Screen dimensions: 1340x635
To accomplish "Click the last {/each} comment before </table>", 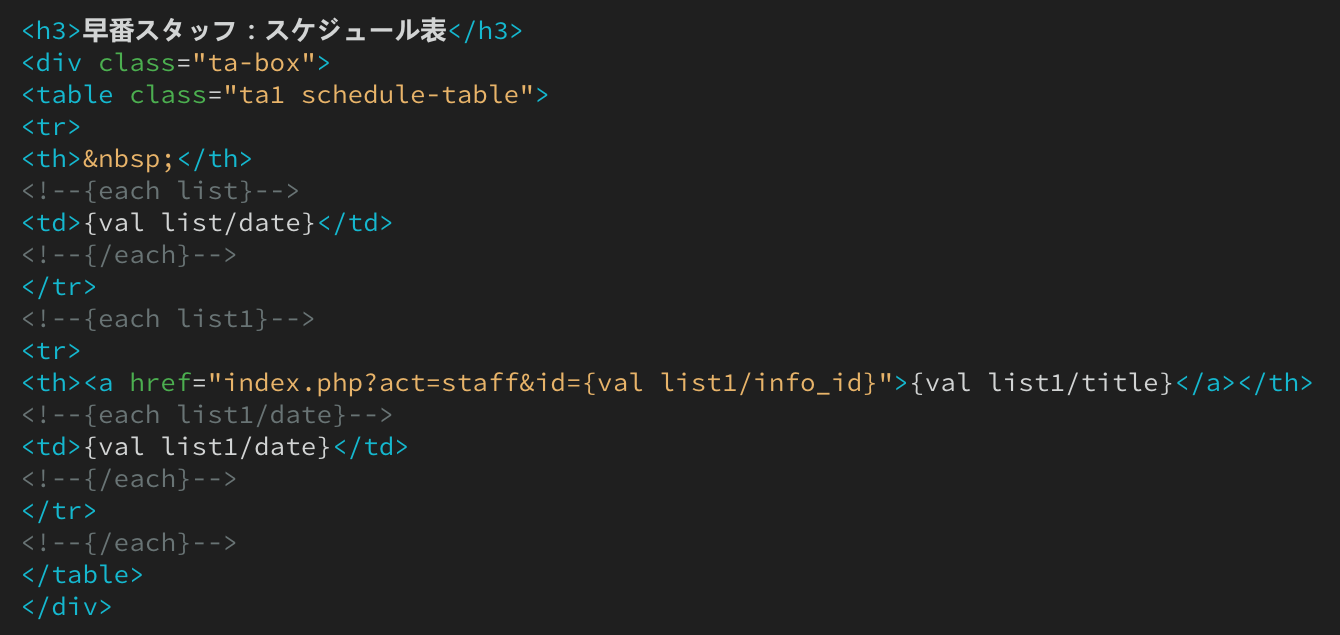I will tap(129, 543).
